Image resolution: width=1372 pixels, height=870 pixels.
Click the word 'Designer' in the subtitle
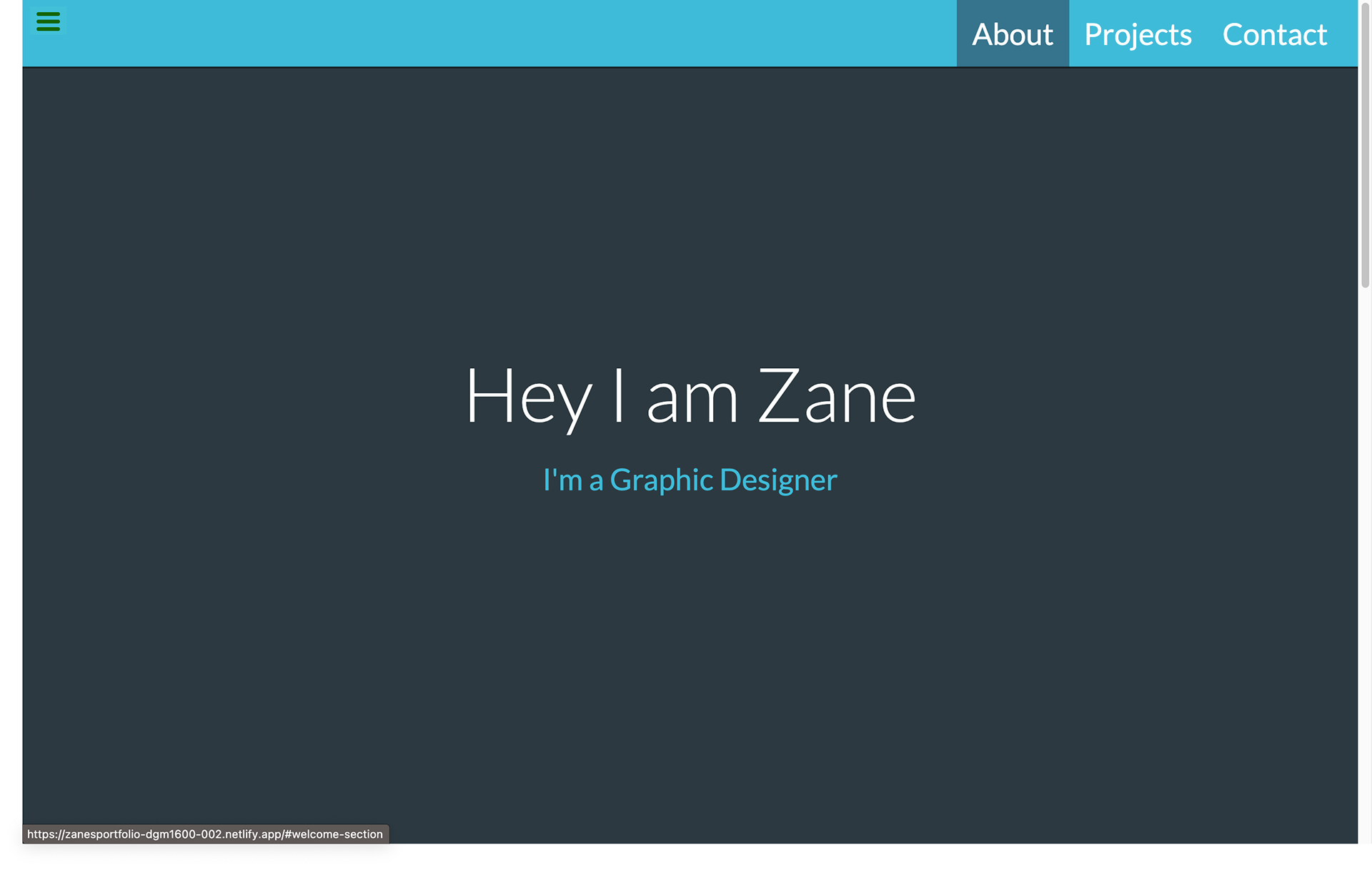click(x=778, y=480)
